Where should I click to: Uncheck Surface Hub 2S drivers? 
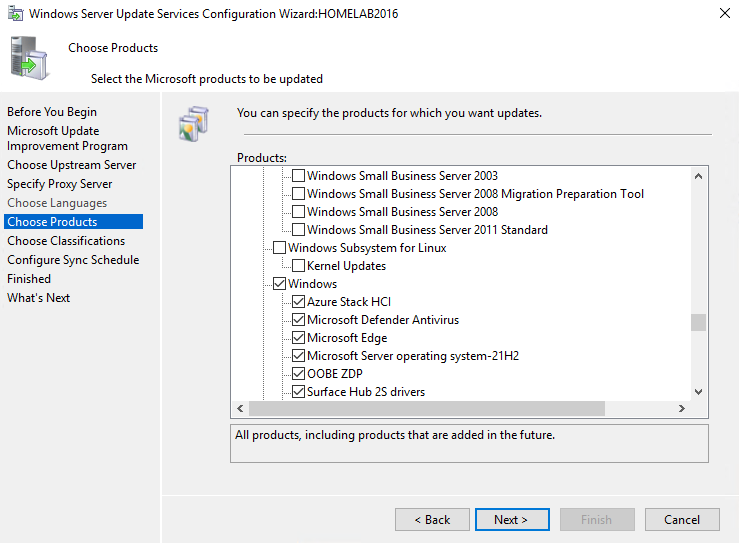298,391
